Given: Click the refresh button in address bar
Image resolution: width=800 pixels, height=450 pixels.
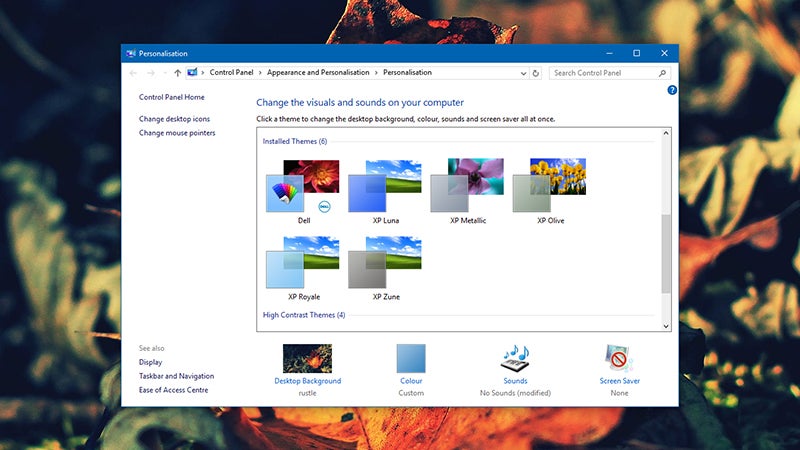Looking at the screenshot, I should (x=536, y=73).
